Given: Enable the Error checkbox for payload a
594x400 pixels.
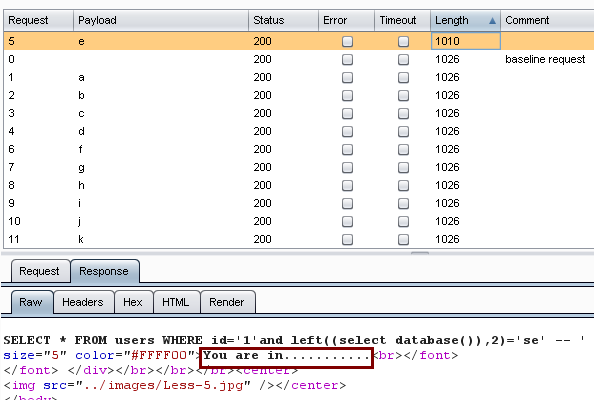Looking at the screenshot, I should click(347, 77).
